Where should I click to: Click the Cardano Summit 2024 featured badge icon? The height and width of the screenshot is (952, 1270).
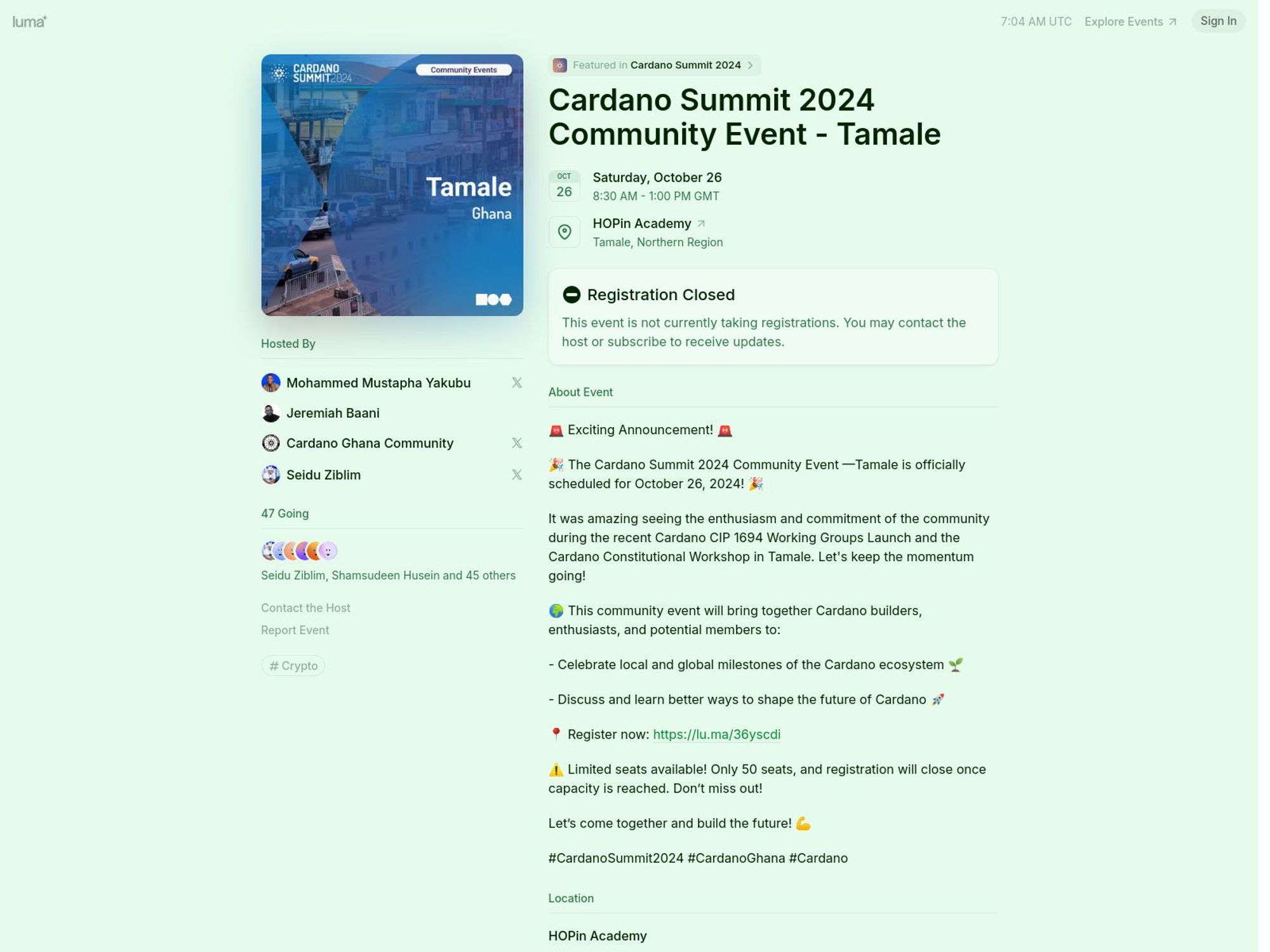point(559,65)
